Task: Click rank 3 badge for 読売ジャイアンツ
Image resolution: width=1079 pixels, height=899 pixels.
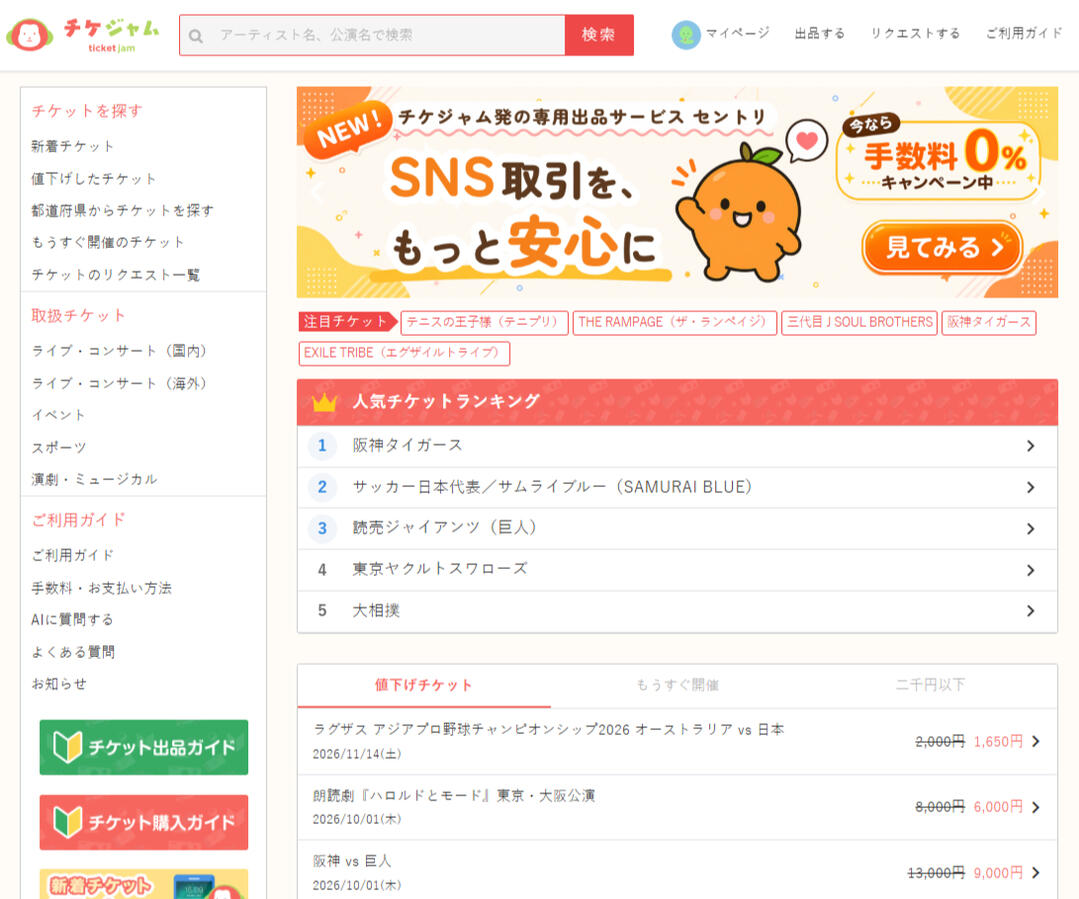Action: (x=322, y=529)
